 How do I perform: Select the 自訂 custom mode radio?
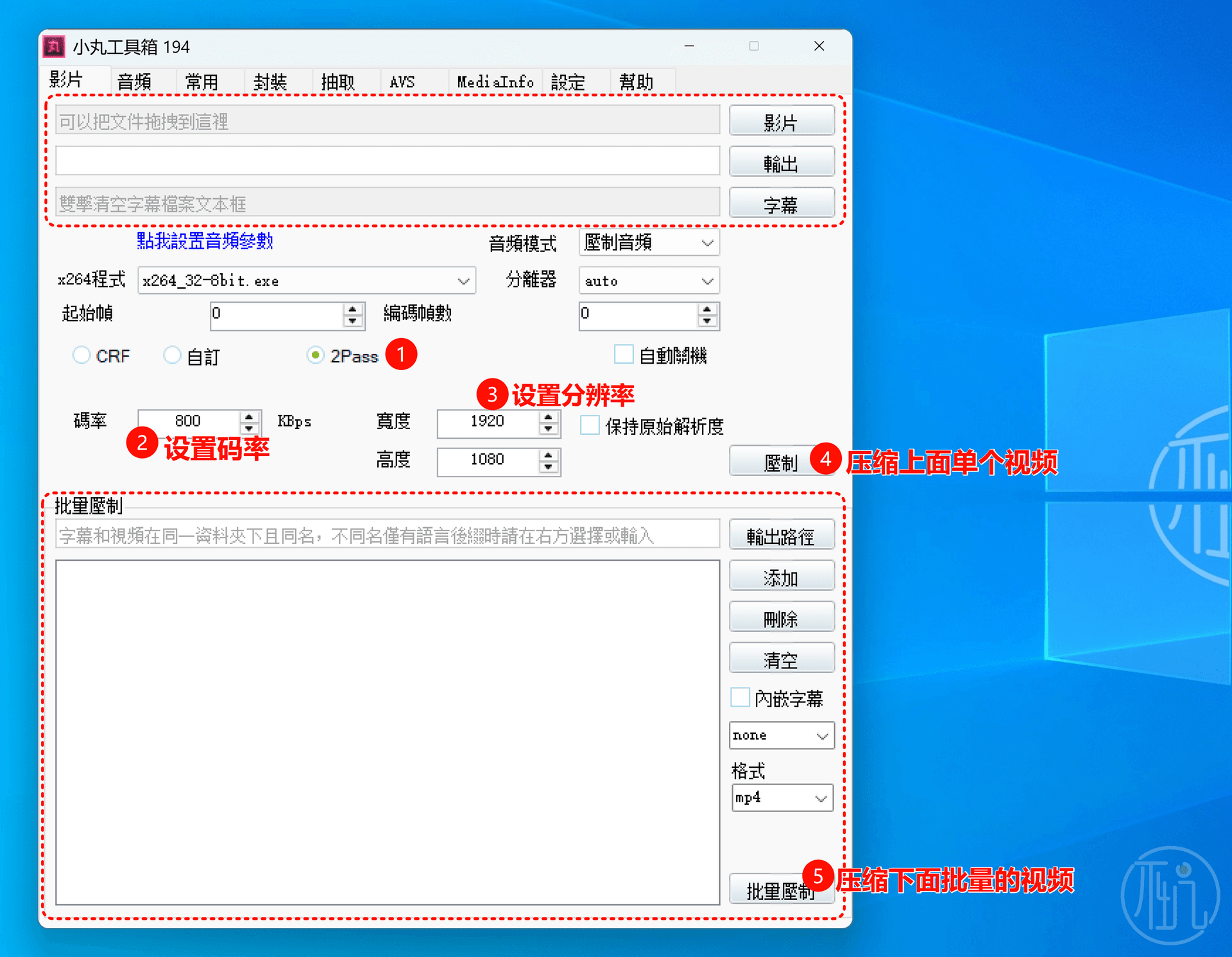click(x=172, y=355)
